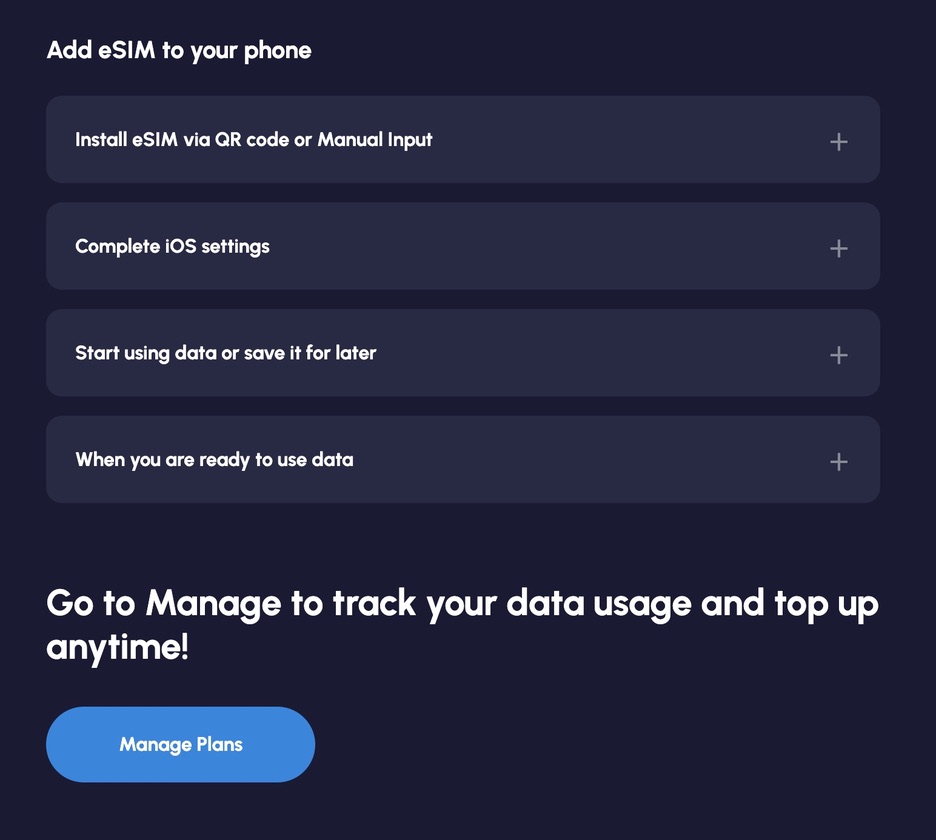Click the "Add eSIM to your phone" heading
This screenshot has width=936, height=840.
[179, 50]
